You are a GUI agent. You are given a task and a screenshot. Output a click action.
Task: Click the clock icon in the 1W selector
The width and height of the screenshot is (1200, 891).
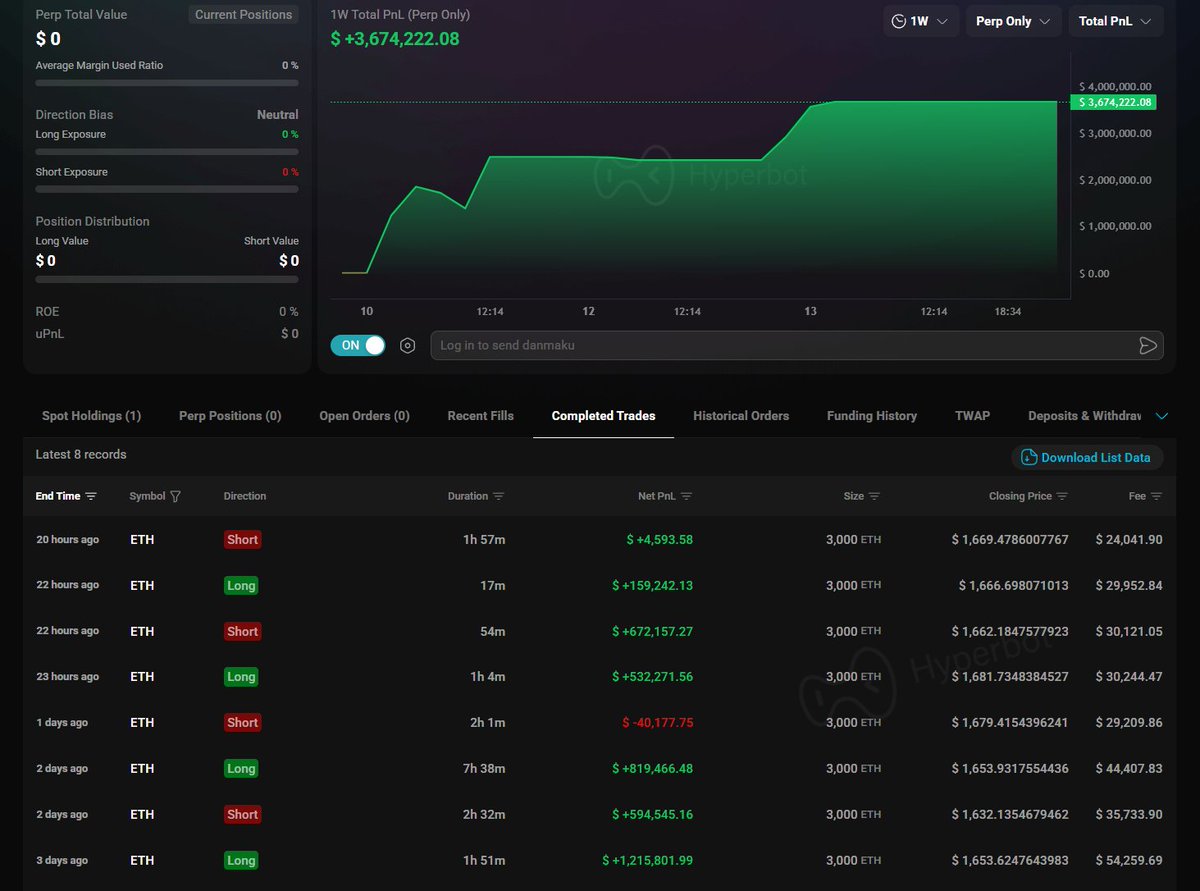(899, 21)
